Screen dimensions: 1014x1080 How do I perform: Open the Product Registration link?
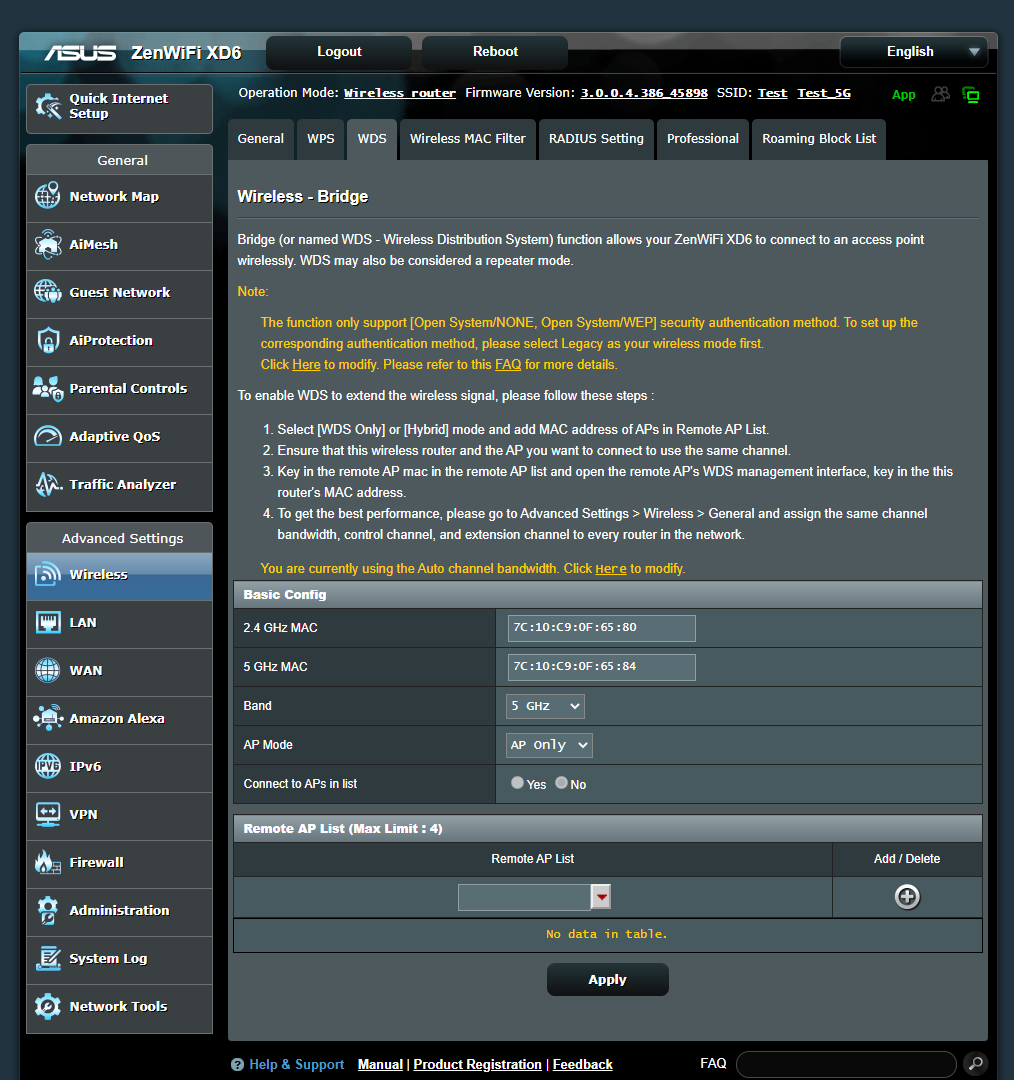[477, 1064]
